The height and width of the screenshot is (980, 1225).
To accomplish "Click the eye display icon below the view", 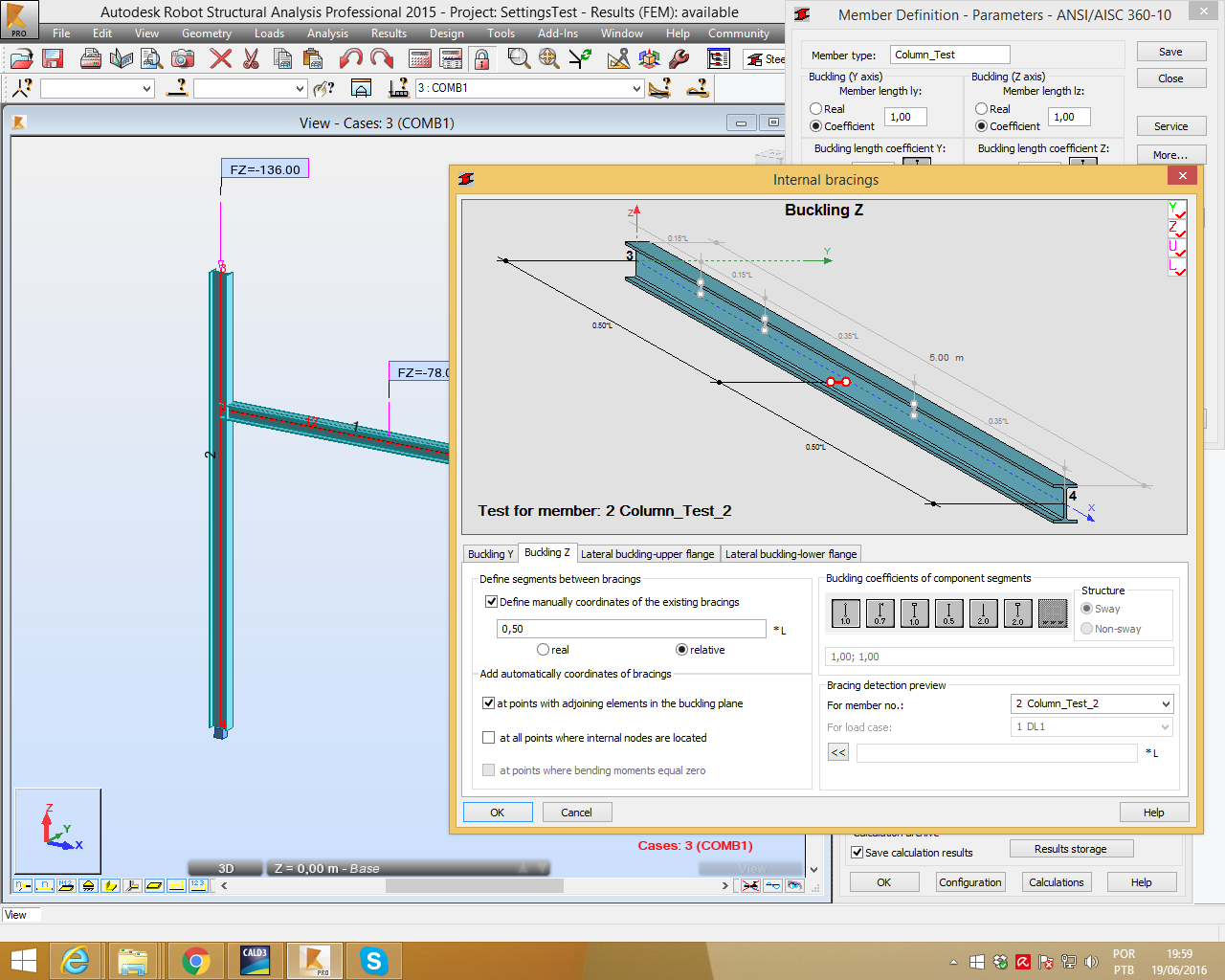I will (x=795, y=885).
